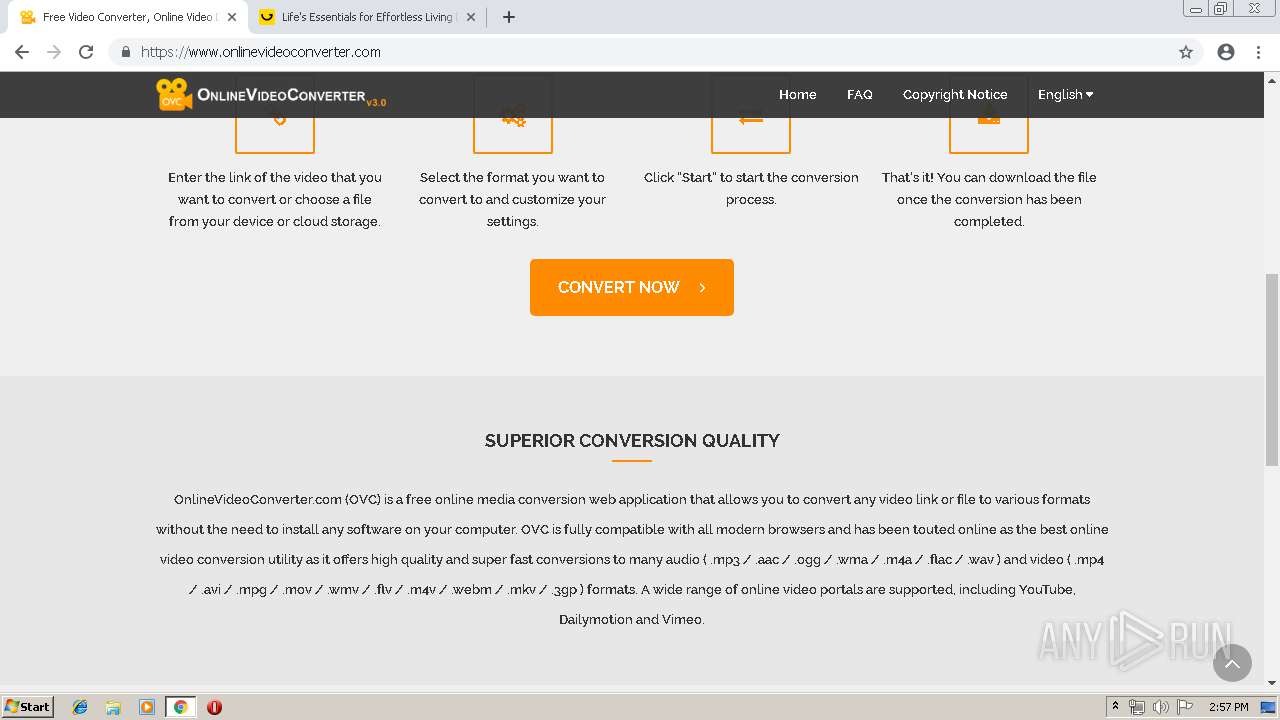Click the show desktop button in taskbar
Screen dimensions: 1280x720
pyautogui.click(x=1269, y=707)
